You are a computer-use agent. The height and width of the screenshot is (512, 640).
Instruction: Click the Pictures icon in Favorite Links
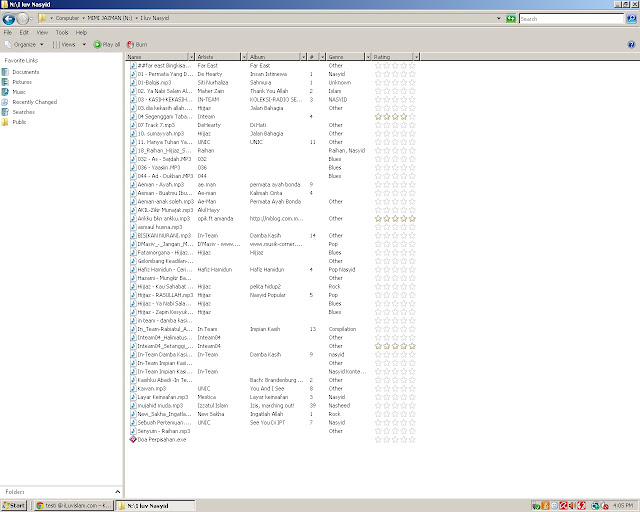[5, 82]
